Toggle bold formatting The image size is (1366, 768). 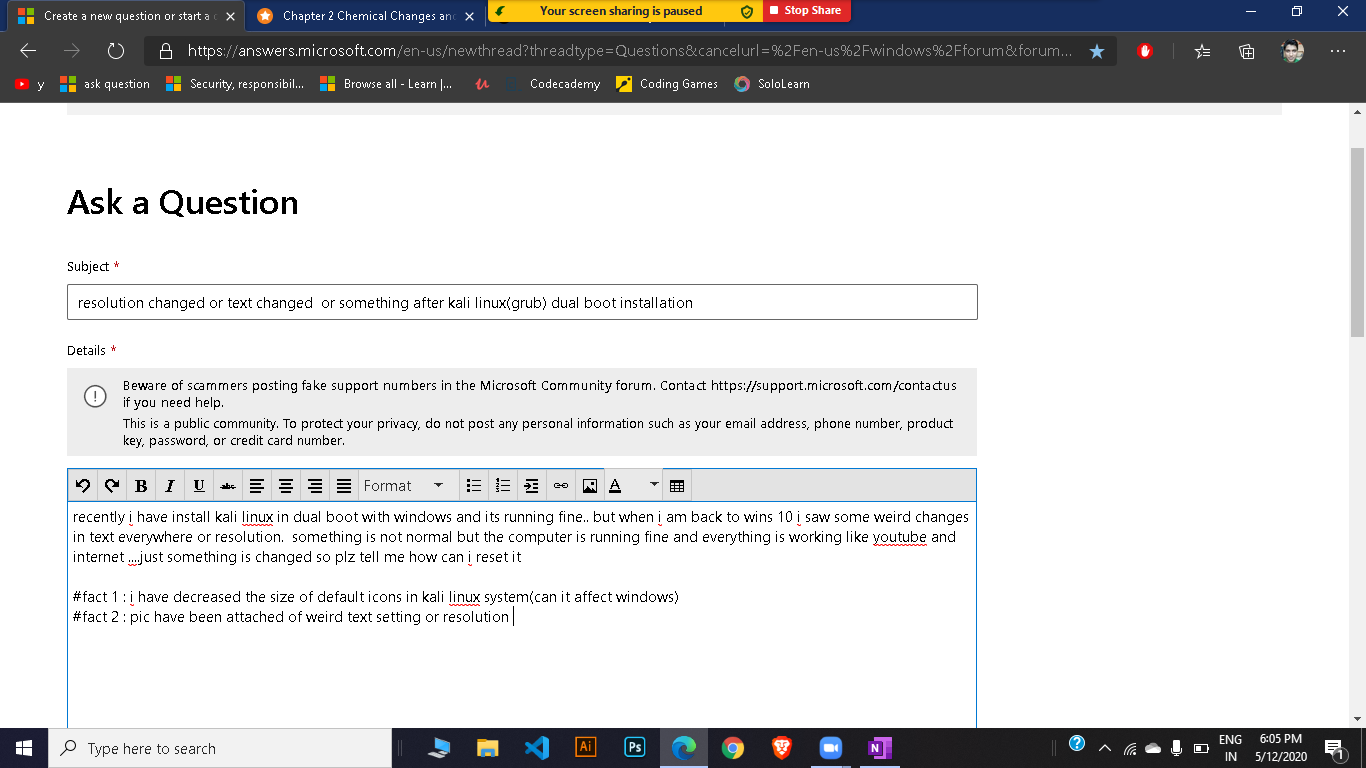[141, 486]
